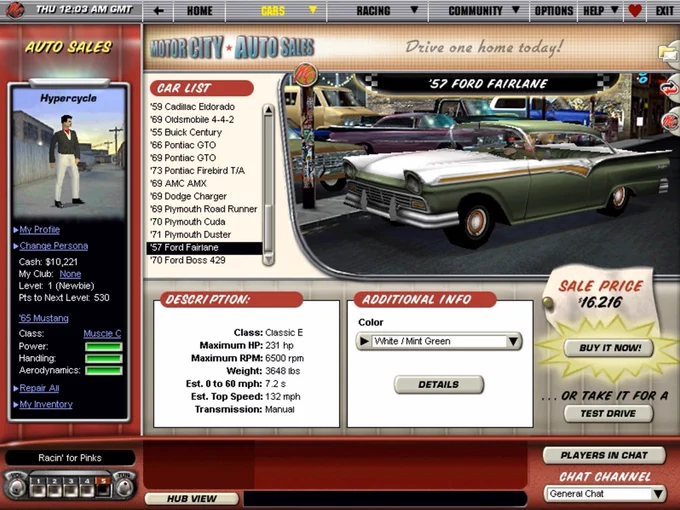Select radio preset button 3
680x510 pixels.
(71, 487)
